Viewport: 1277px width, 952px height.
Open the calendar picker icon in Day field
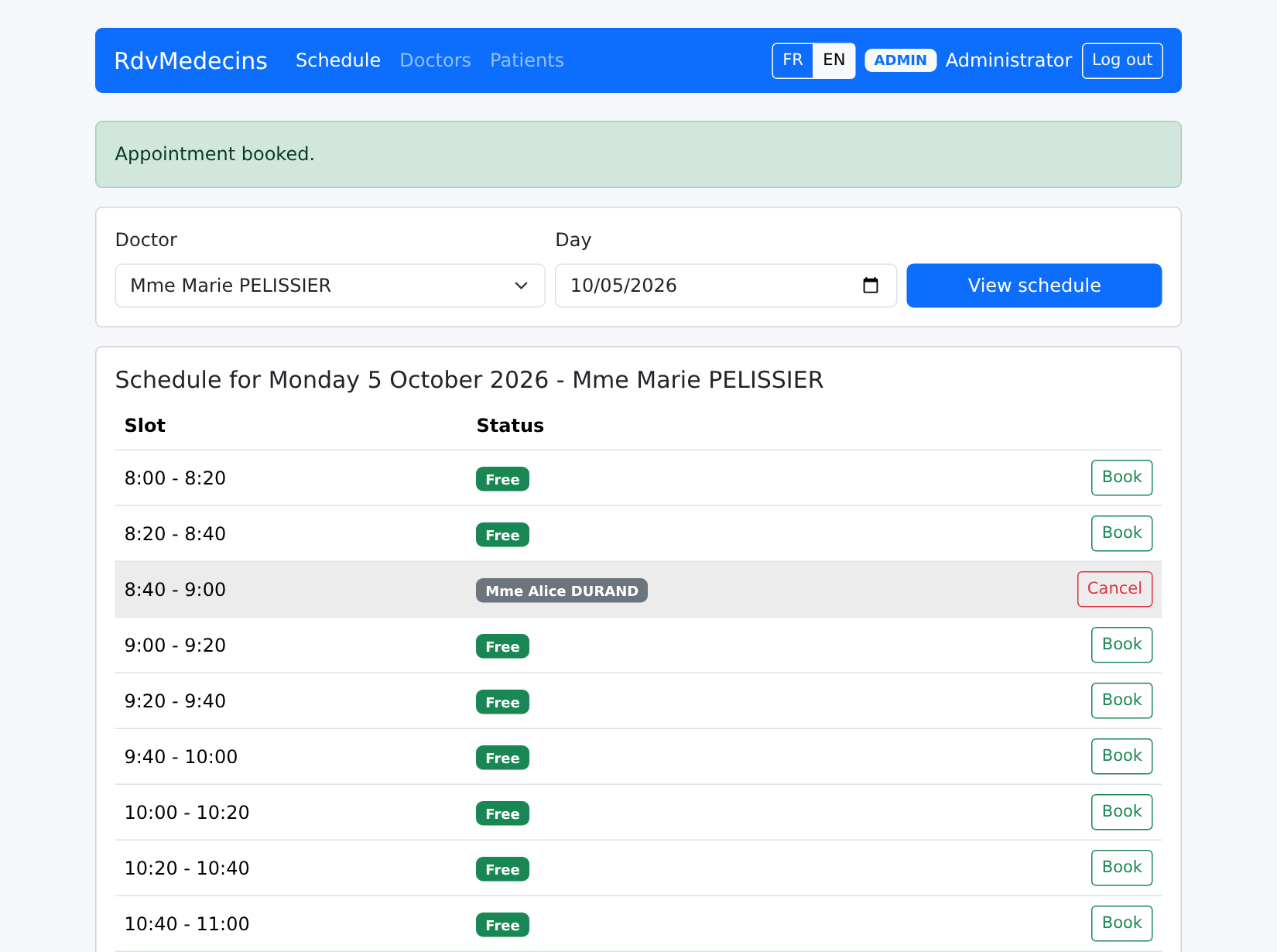(871, 286)
